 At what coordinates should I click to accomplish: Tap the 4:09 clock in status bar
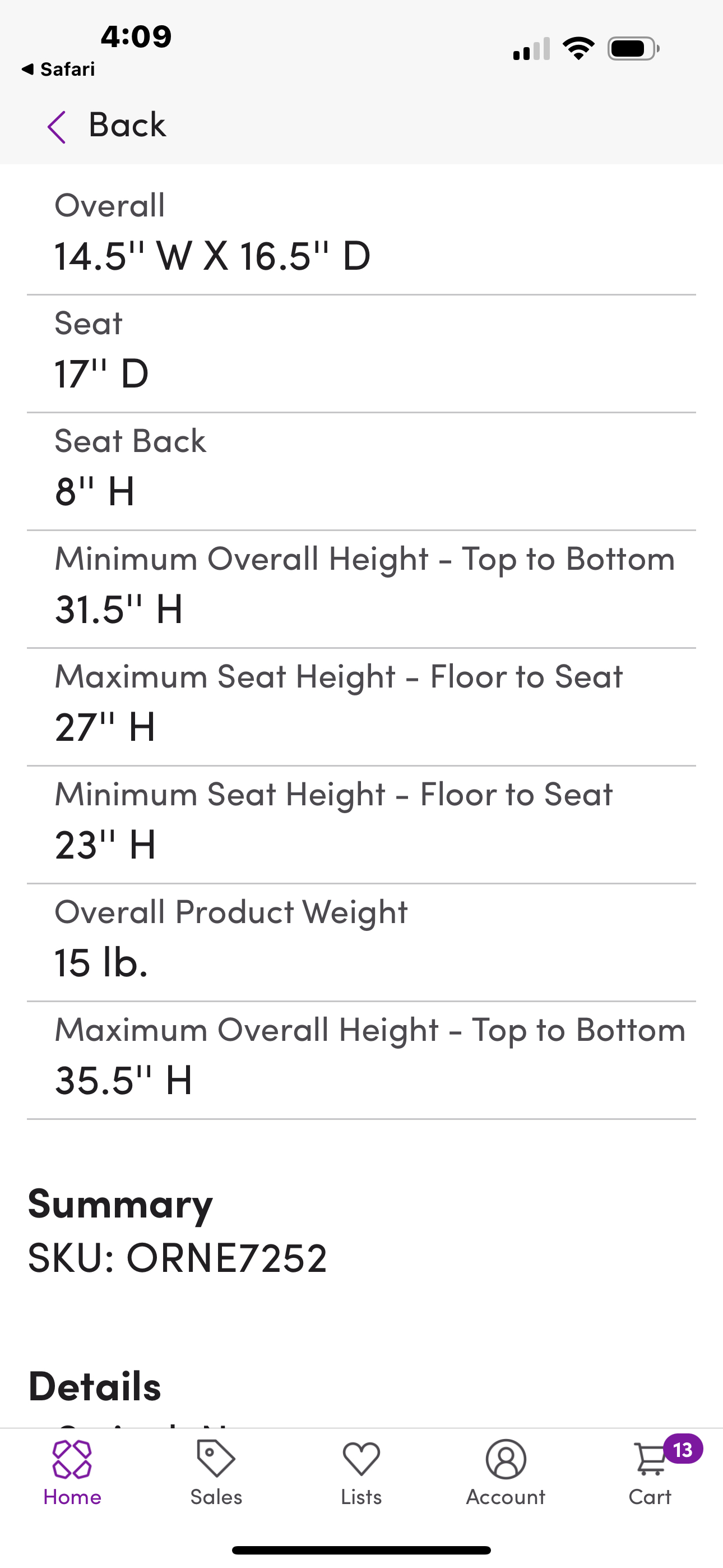pos(136,36)
